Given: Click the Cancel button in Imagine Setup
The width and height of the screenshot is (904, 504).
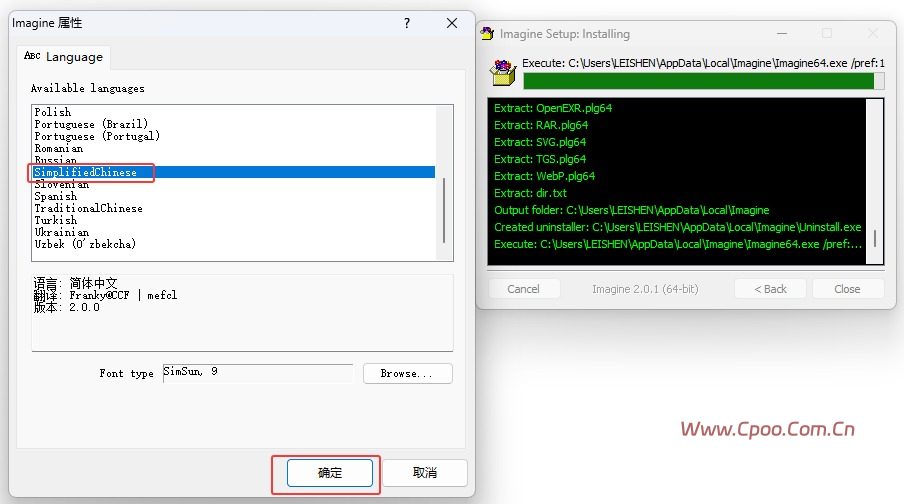Looking at the screenshot, I should click(523, 289).
